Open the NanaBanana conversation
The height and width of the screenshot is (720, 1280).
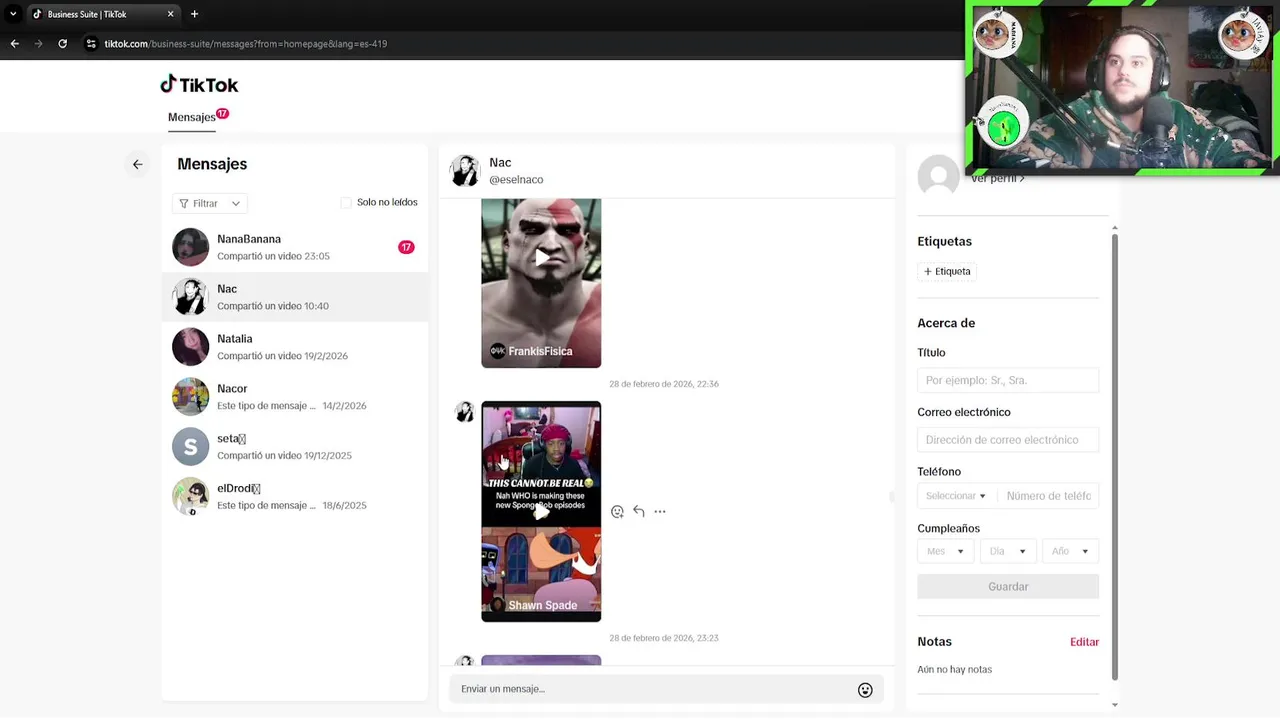pos(295,247)
